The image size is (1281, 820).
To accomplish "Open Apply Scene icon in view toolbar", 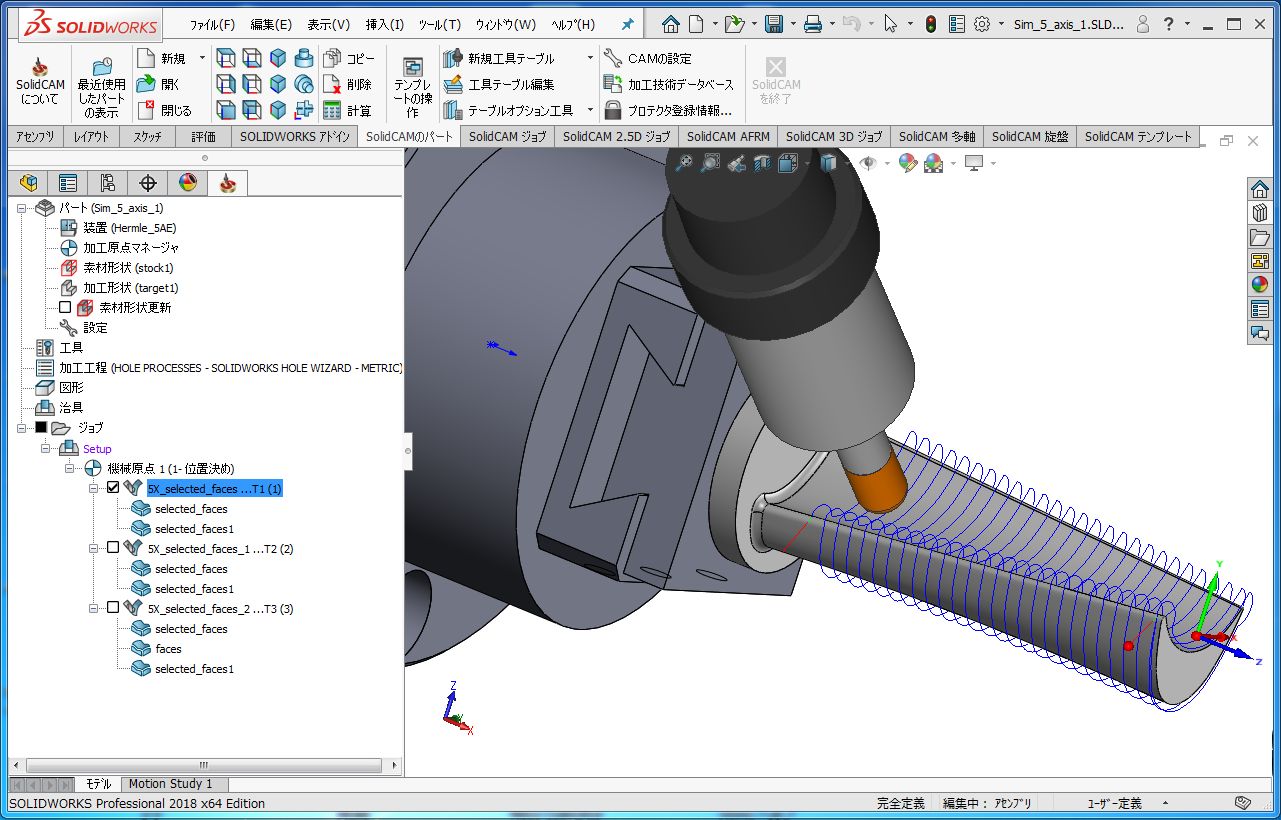I will [x=934, y=162].
